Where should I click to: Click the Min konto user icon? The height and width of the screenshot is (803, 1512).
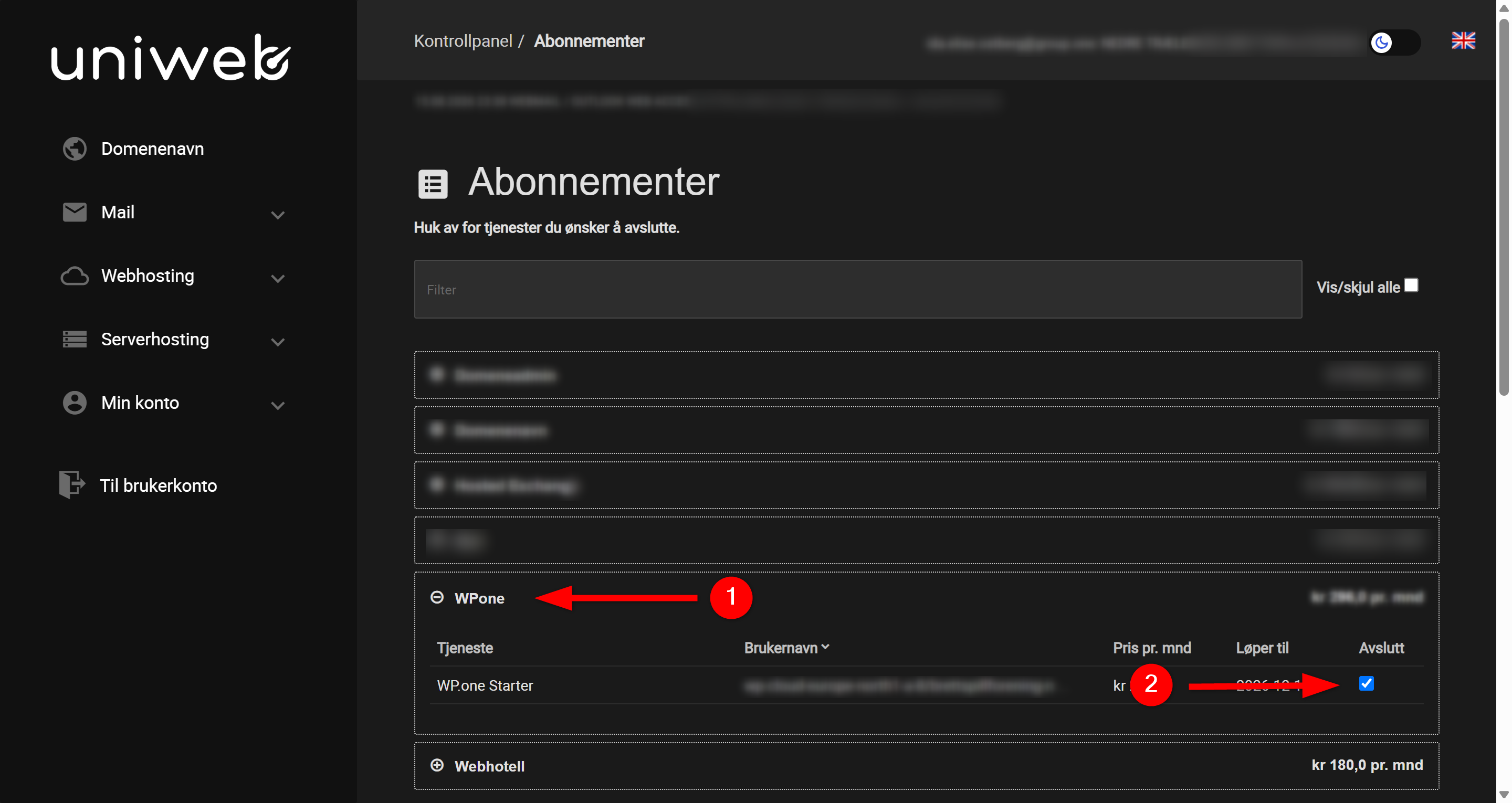point(75,403)
